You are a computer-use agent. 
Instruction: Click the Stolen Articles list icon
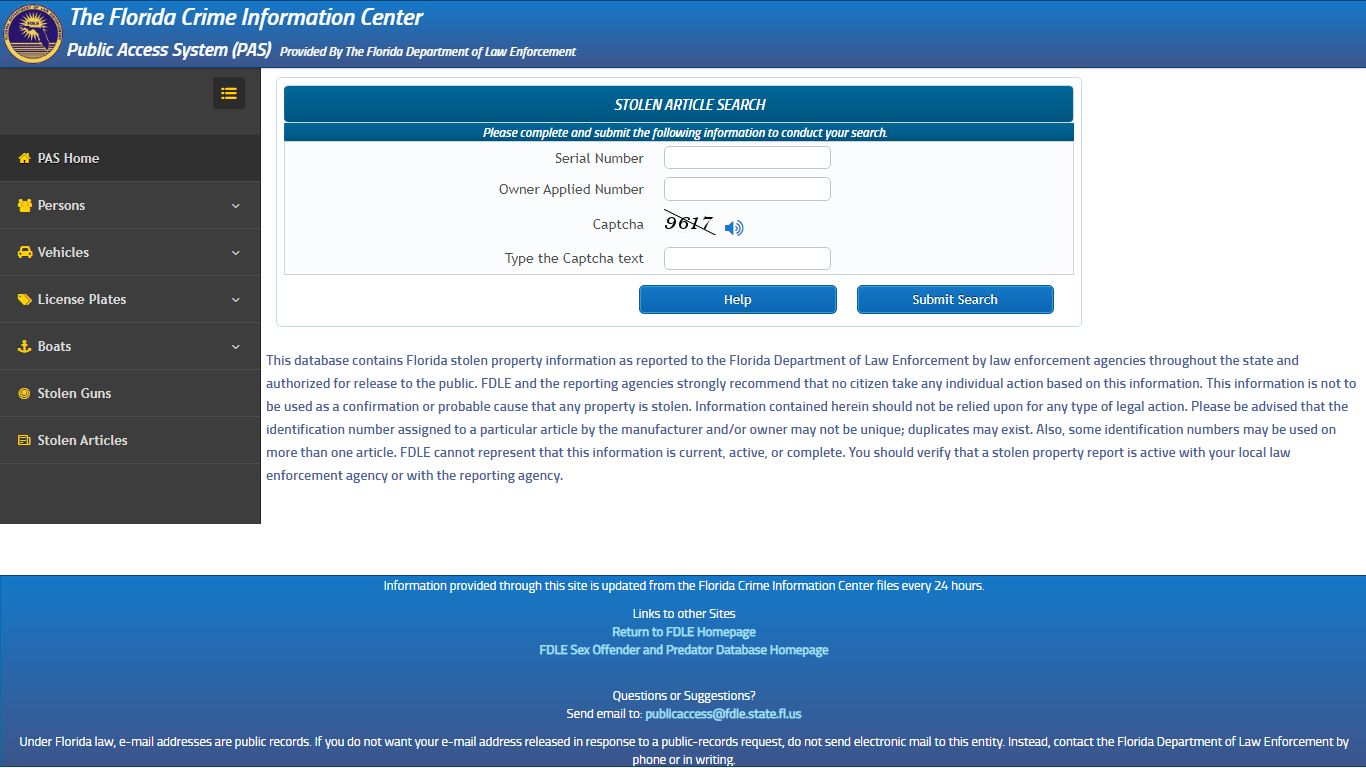point(25,440)
